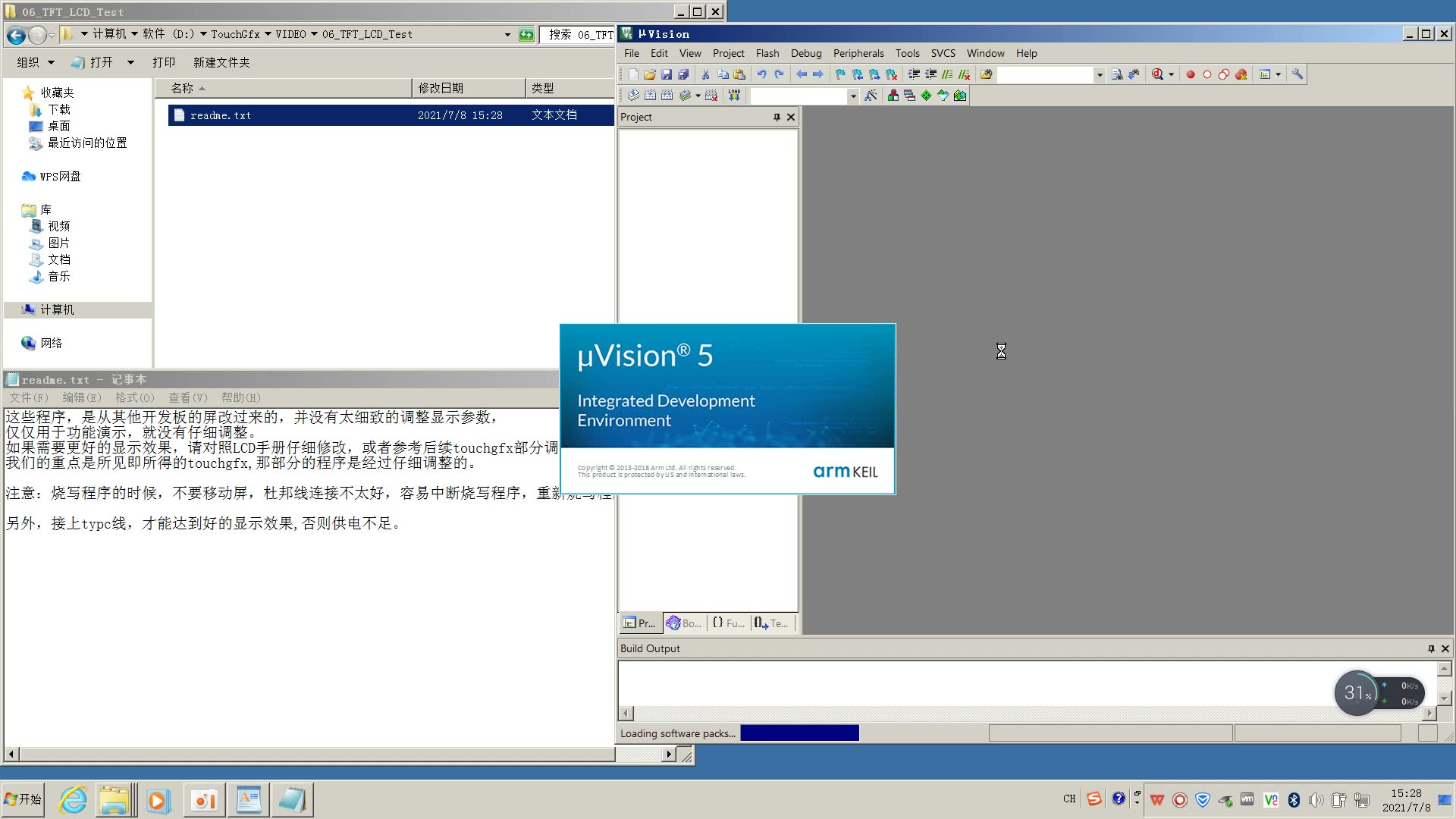Open the Debug menu in µVision
Screen dimensions: 1456x819
pos(806,53)
